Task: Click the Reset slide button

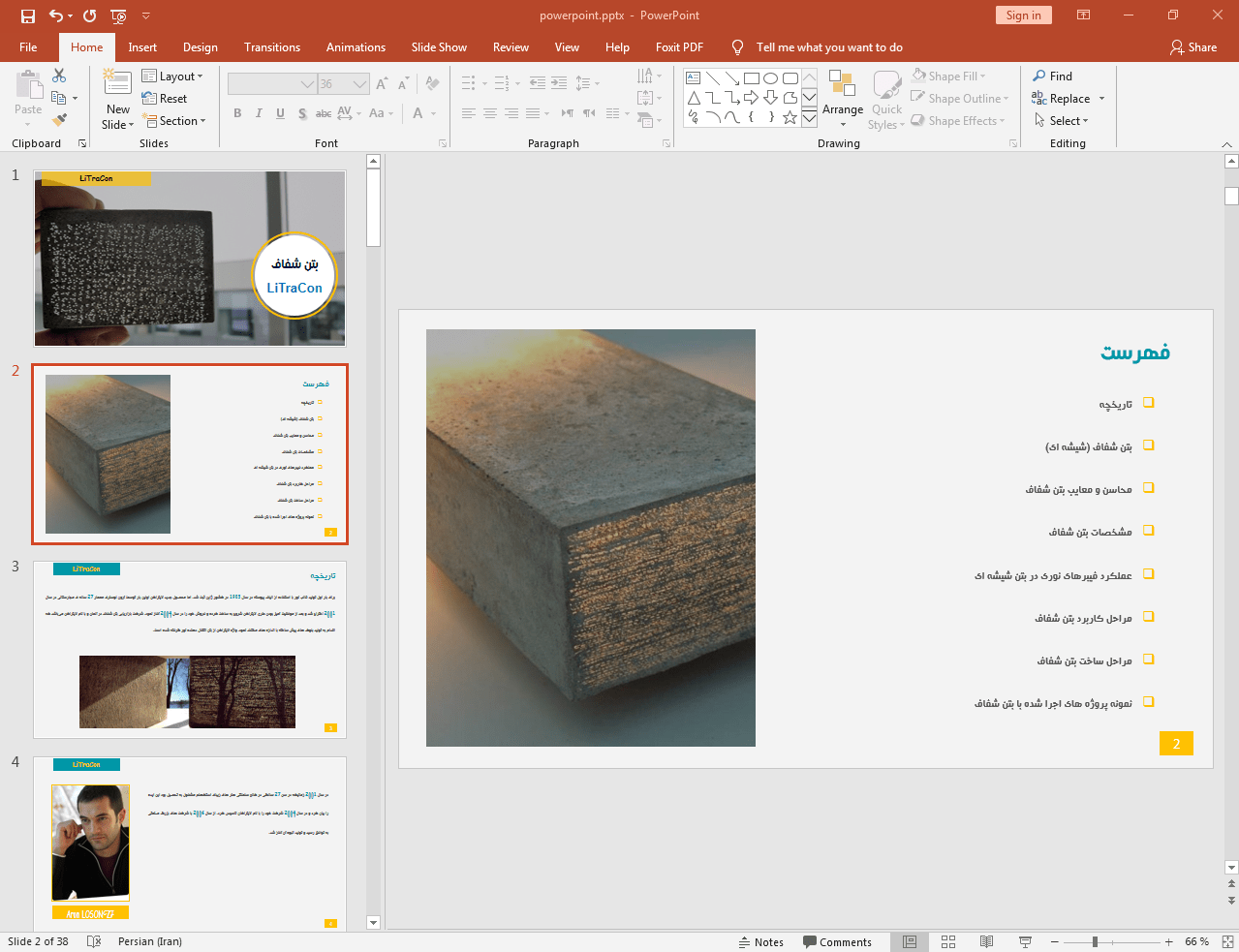Action: [165, 98]
